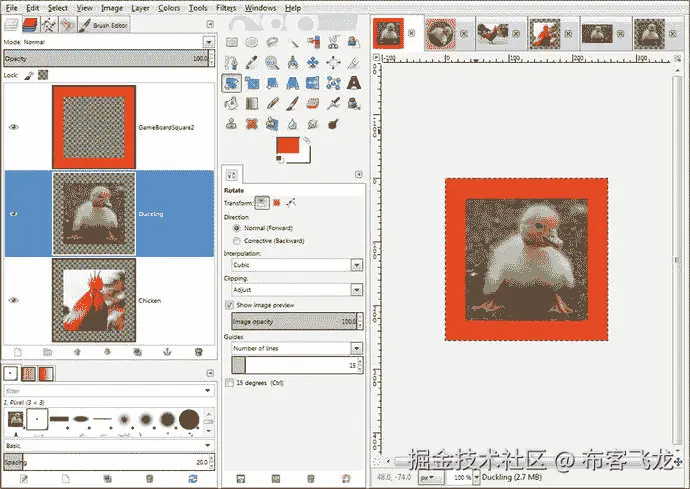Select the Rotate tool in toolbox
This screenshot has height=489, width=690.
(231, 83)
